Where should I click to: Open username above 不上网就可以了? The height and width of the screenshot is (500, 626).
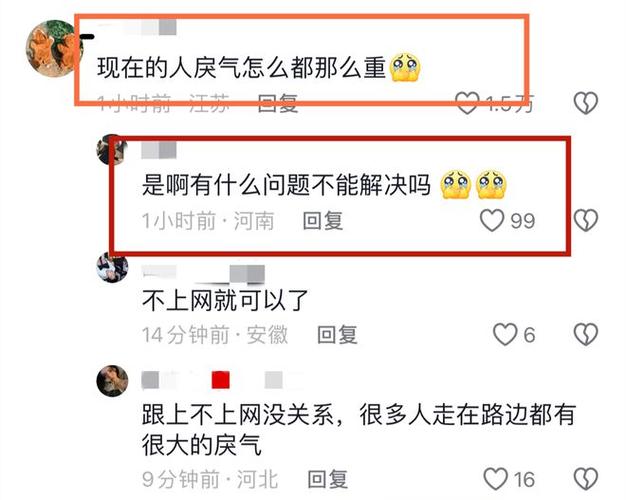(203, 274)
